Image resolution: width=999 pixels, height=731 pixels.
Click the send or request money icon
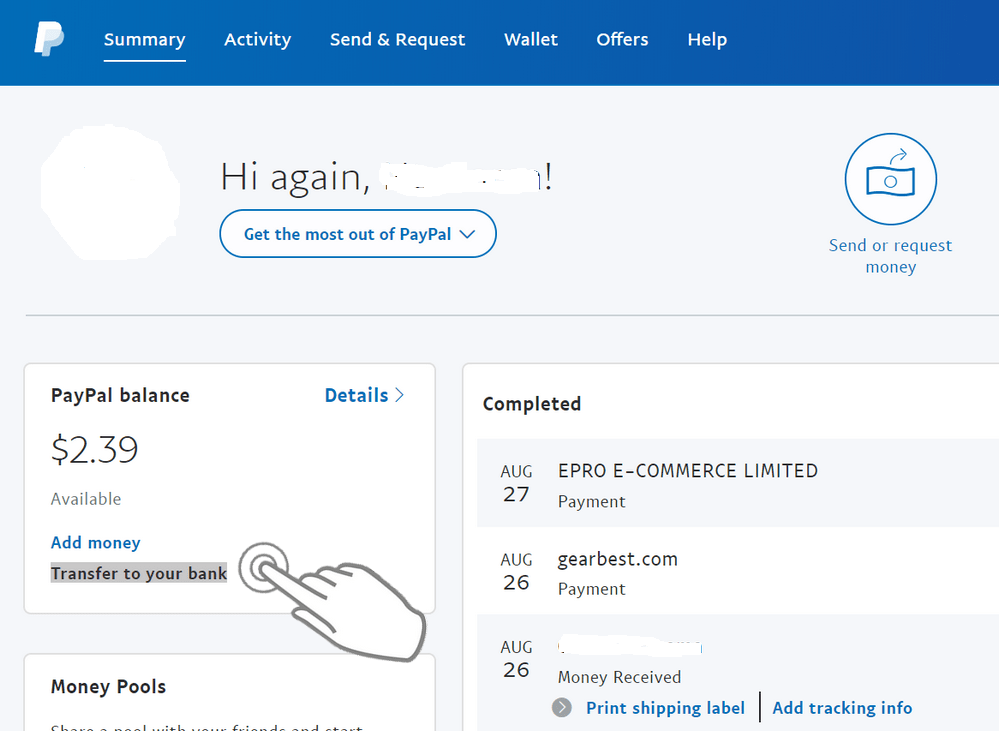(x=891, y=179)
